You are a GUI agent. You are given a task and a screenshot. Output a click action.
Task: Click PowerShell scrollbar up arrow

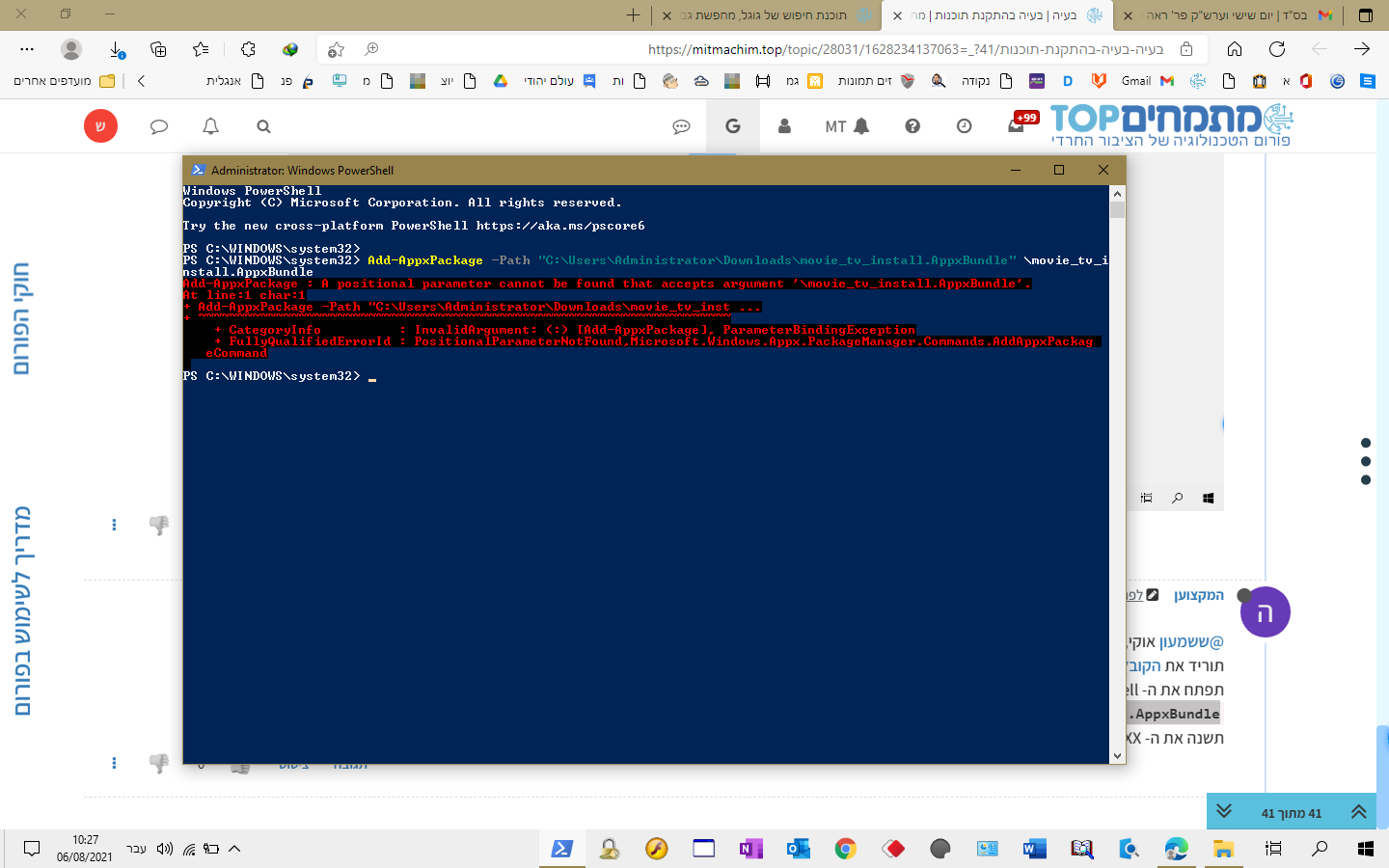[1118, 193]
